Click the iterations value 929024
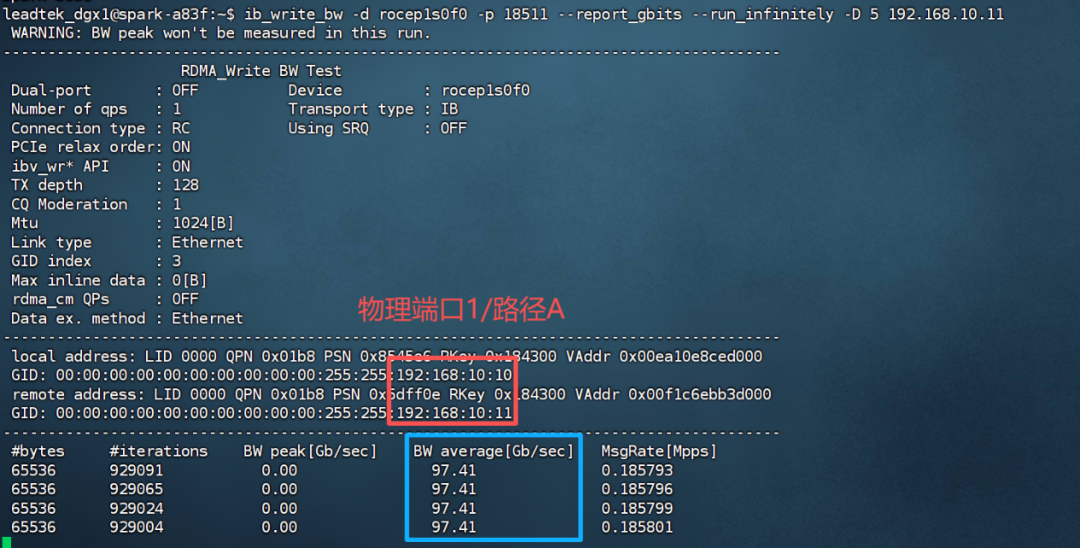 (136, 508)
